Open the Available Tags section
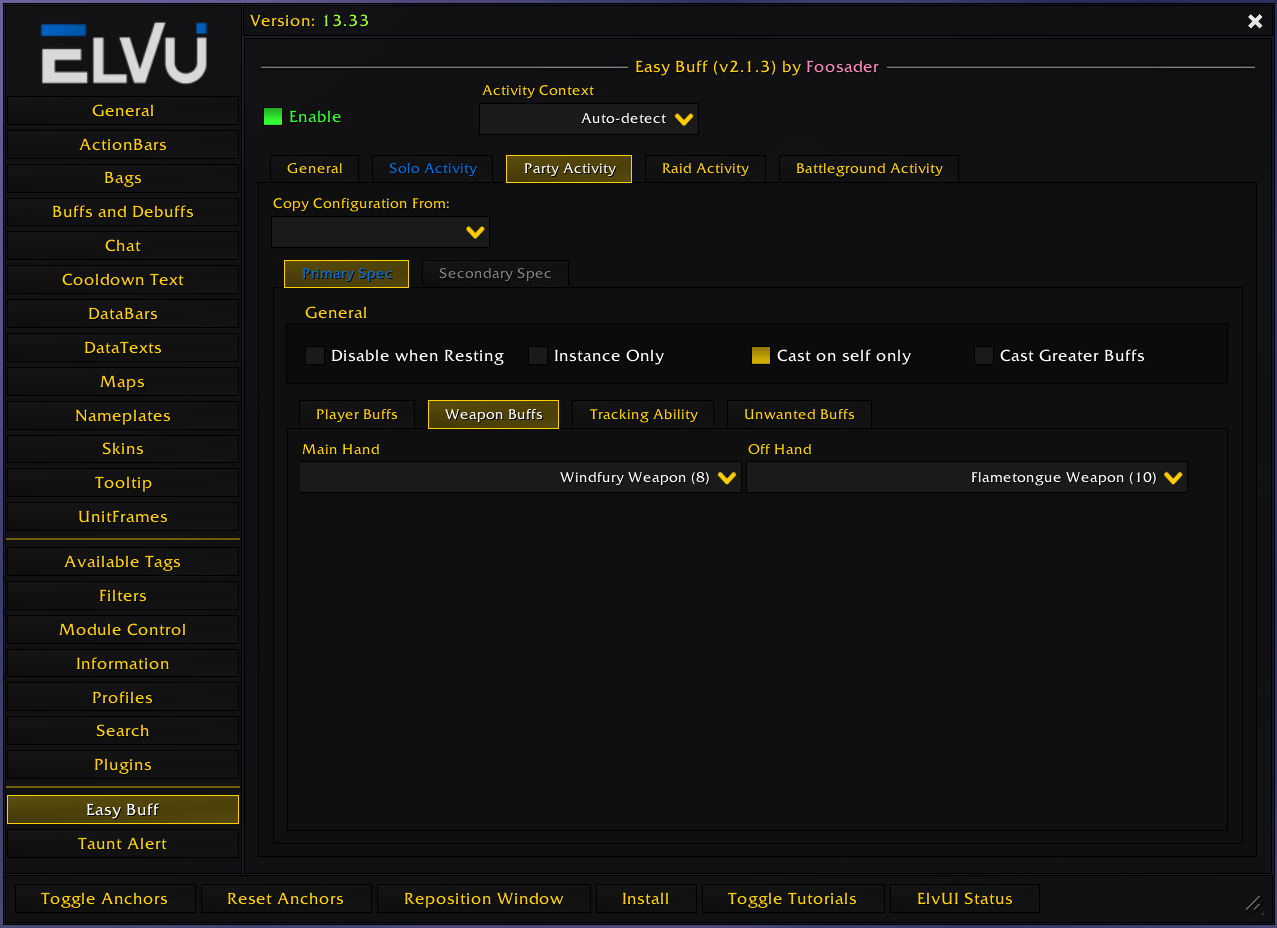This screenshot has height=928, width=1277. (123, 562)
